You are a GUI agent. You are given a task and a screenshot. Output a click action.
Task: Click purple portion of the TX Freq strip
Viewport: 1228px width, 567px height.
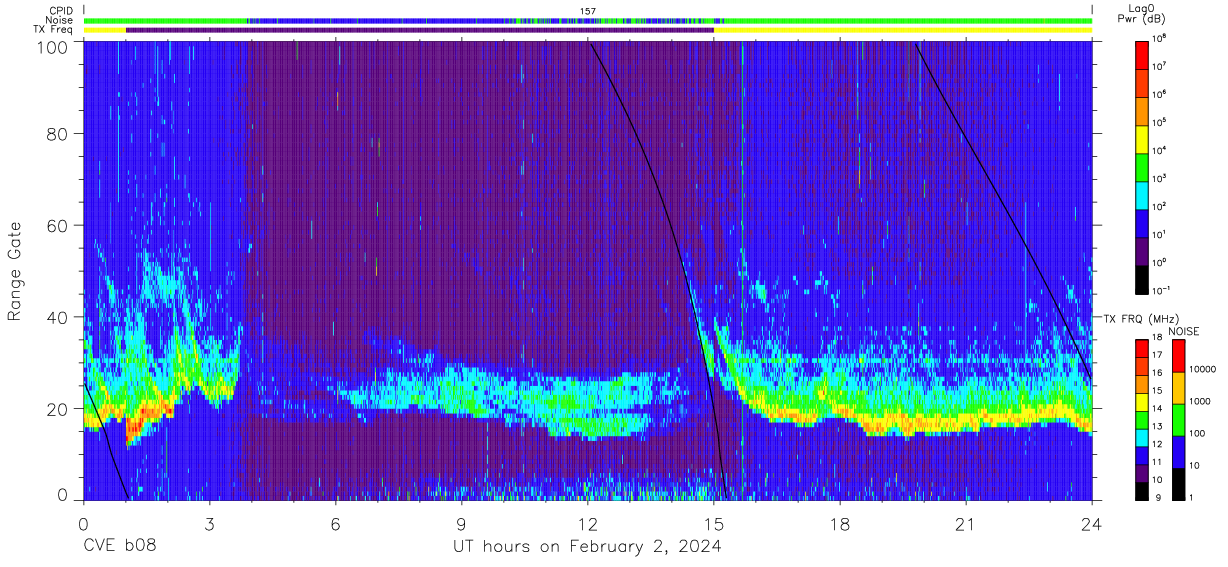point(420,30)
